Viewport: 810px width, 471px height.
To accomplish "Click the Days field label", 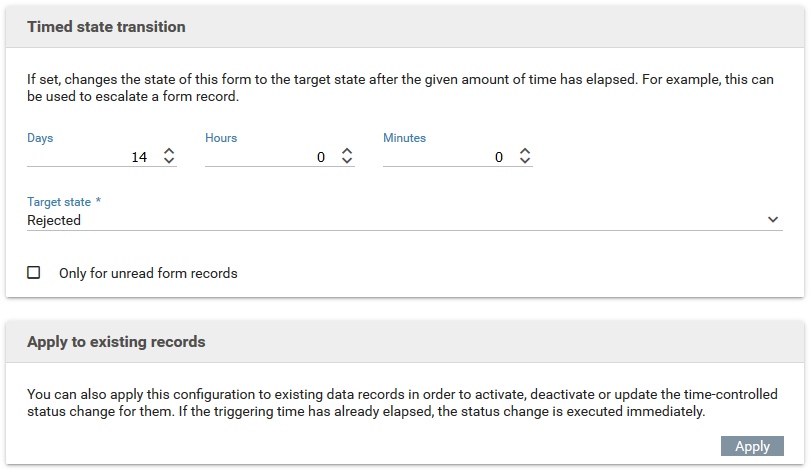I will [x=40, y=138].
